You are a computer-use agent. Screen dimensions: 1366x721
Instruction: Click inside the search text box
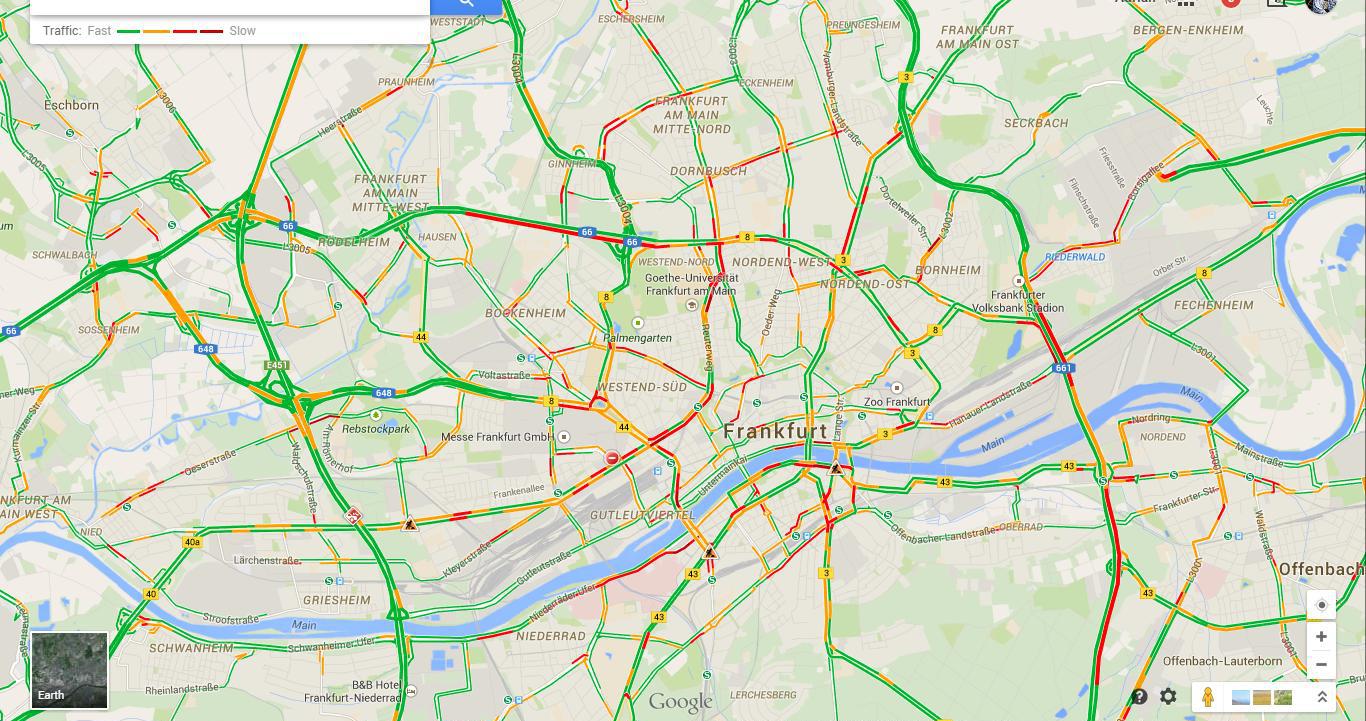coord(230,5)
